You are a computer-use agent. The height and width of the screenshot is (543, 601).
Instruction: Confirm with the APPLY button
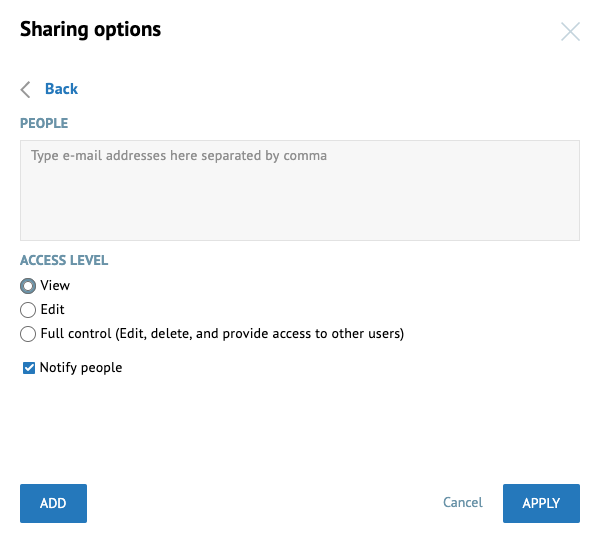pos(541,503)
